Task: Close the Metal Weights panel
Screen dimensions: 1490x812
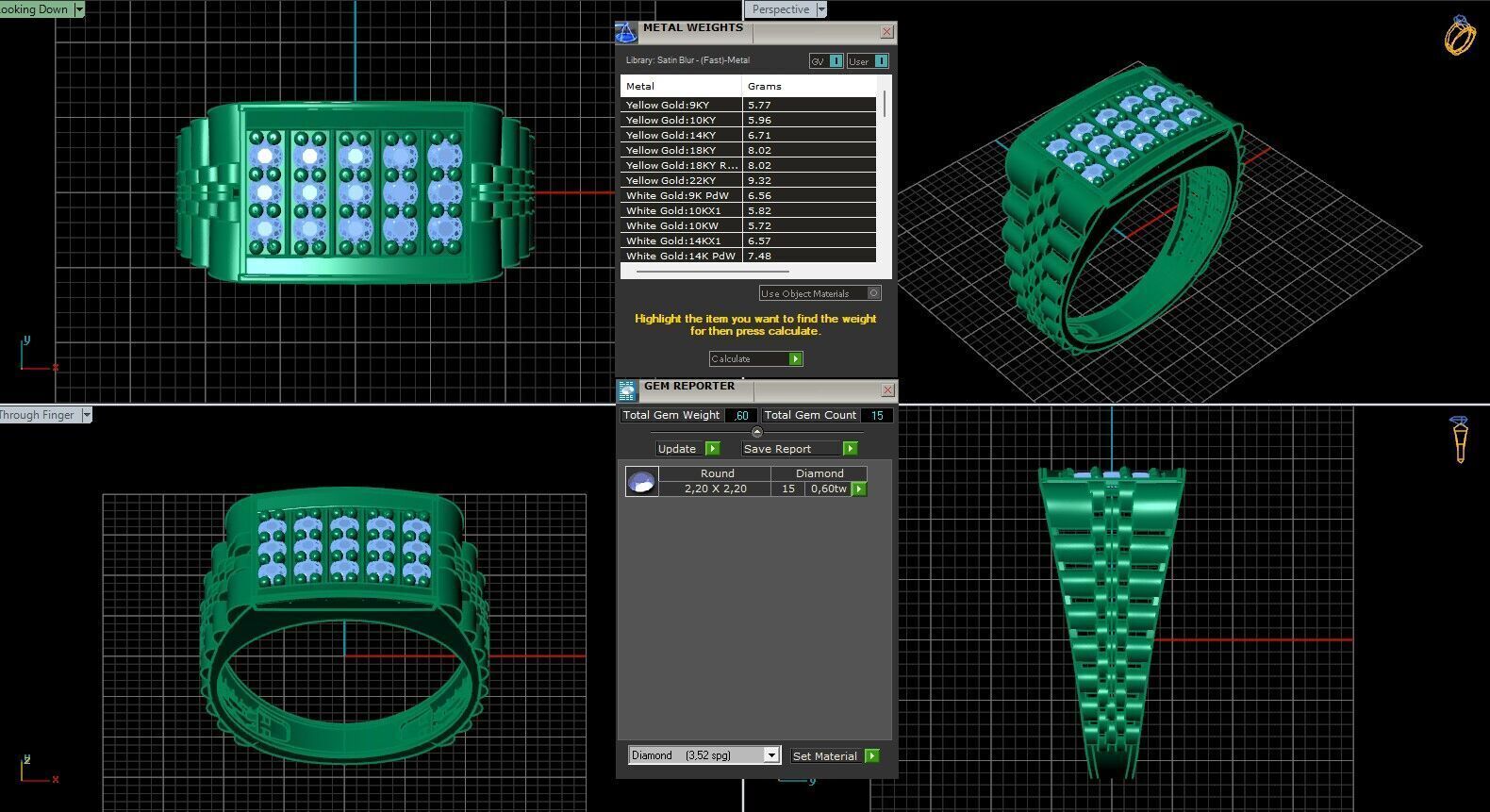Action: pos(886,32)
